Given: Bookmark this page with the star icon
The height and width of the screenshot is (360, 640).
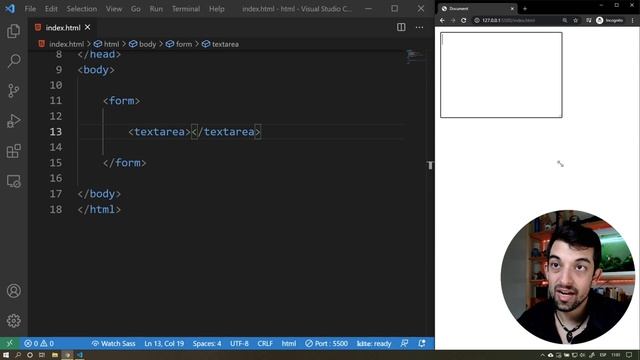Looking at the screenshot, I should [x=576, y=20].
